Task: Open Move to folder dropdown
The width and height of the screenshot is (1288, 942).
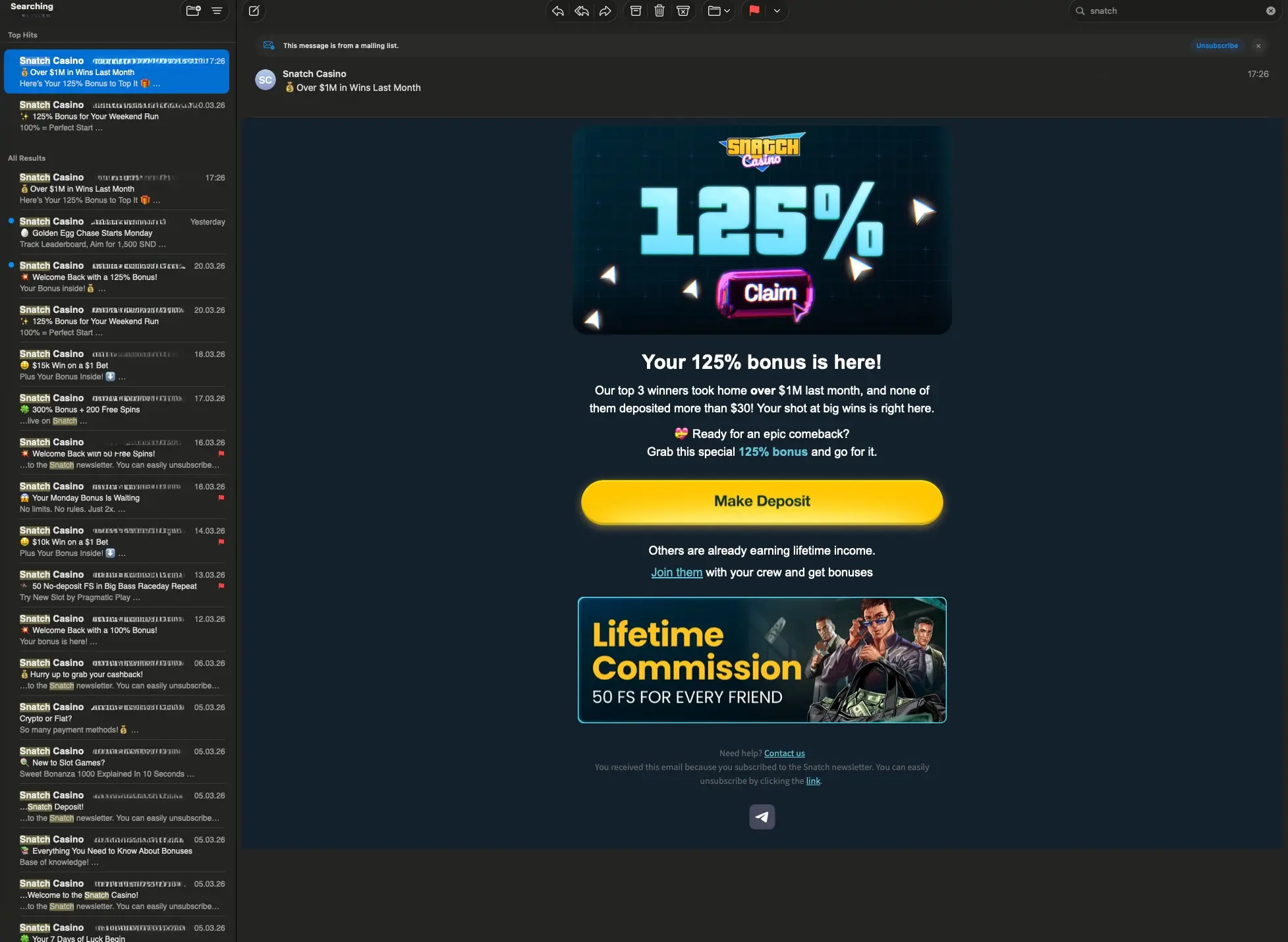Action: (719, 11)
